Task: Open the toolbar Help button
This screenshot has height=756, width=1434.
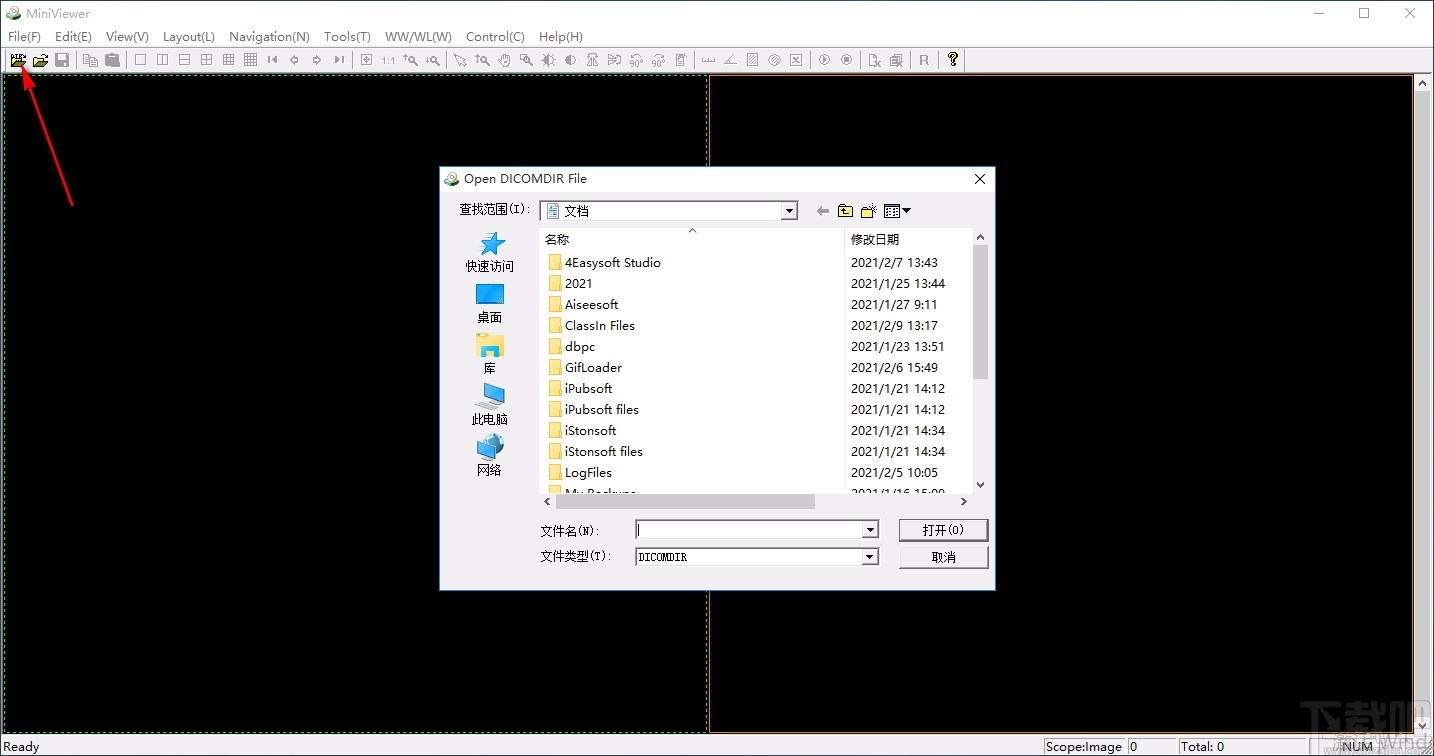Action: click(952, 60)
